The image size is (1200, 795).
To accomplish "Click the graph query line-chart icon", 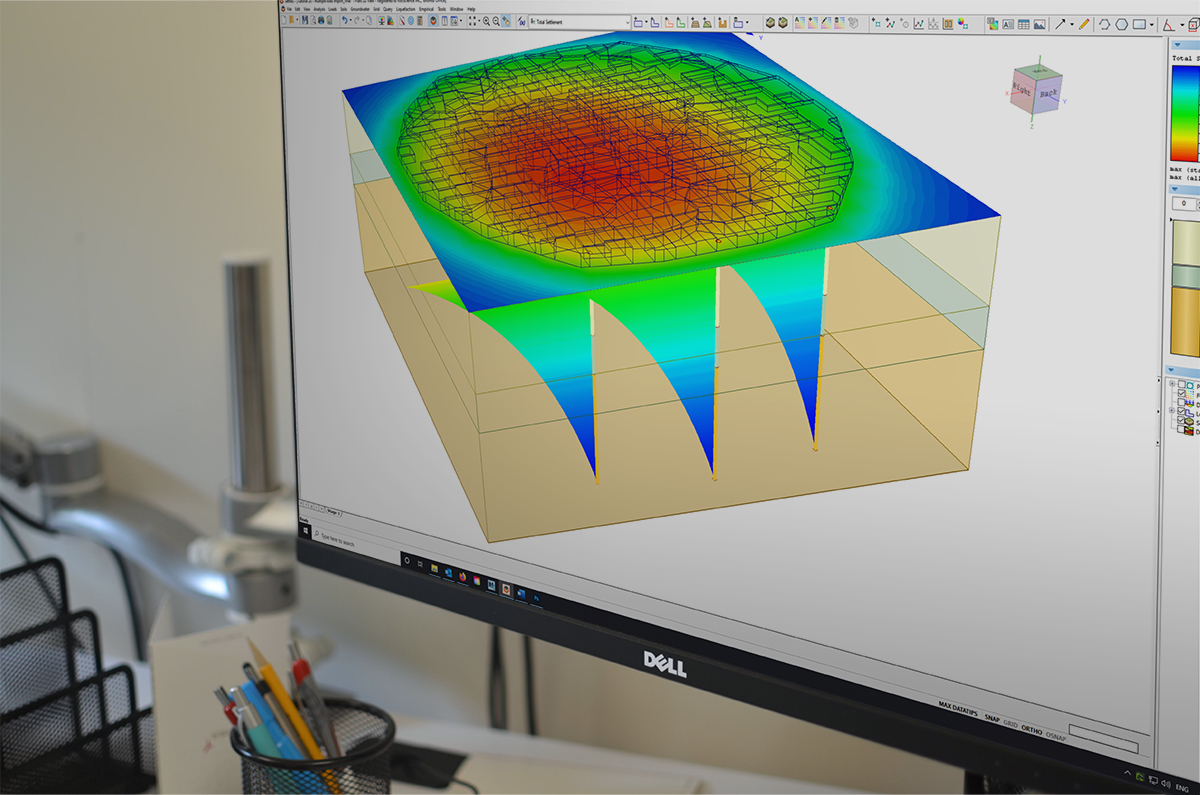I will (918, 23).
